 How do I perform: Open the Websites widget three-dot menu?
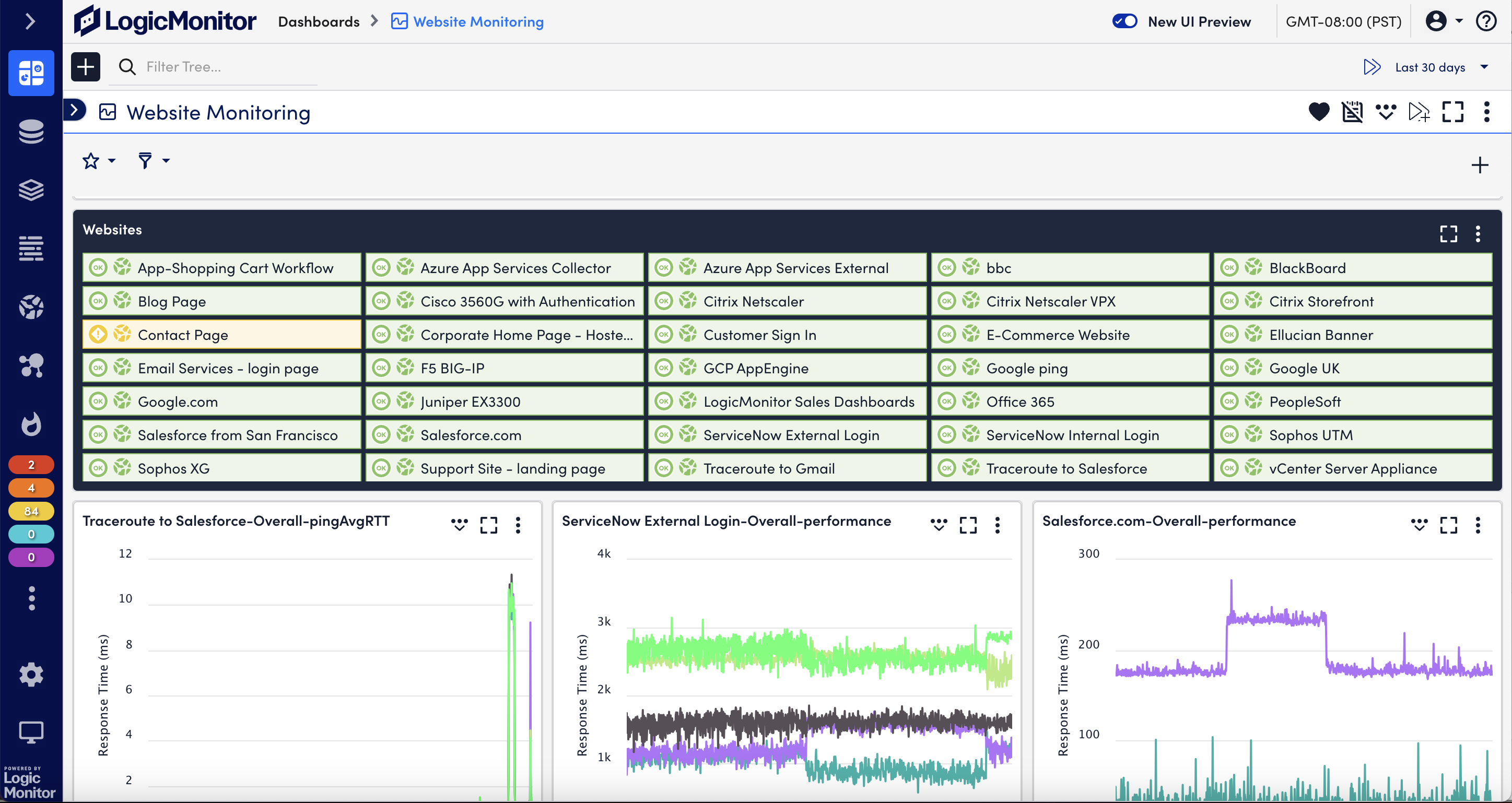[x=1479, y=233]
